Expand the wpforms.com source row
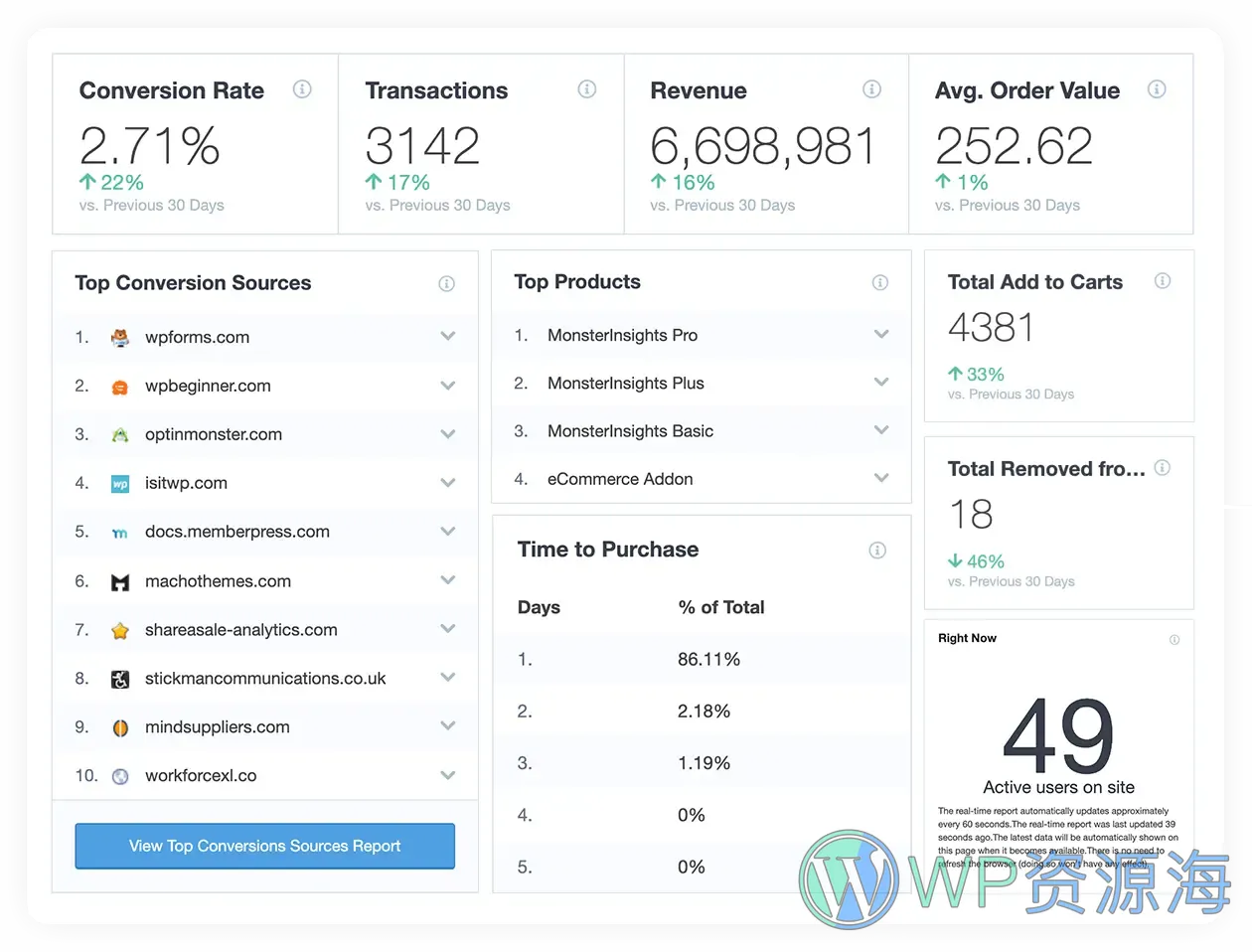This screenshot has height=952, width=1252. click(x=448, y=336)
